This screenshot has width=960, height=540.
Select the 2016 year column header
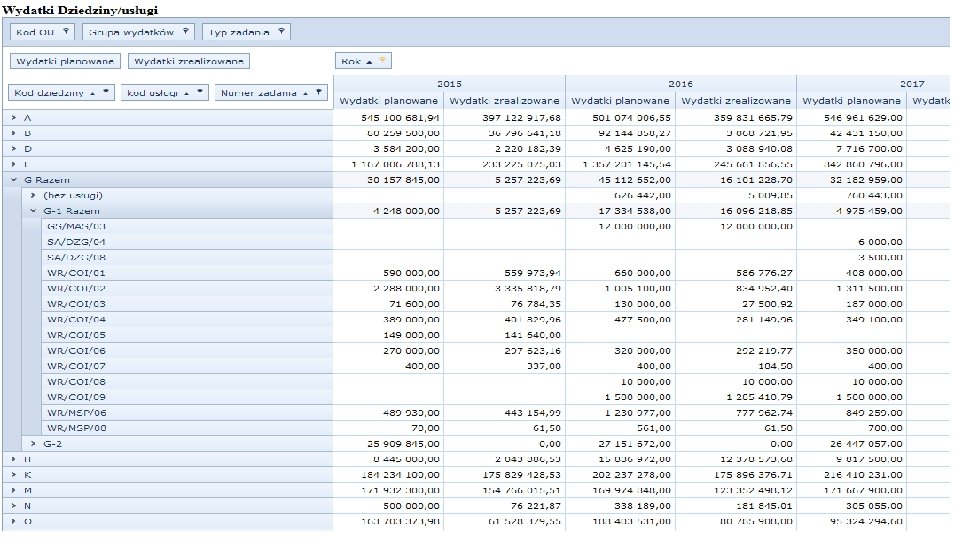pos(681,84)
